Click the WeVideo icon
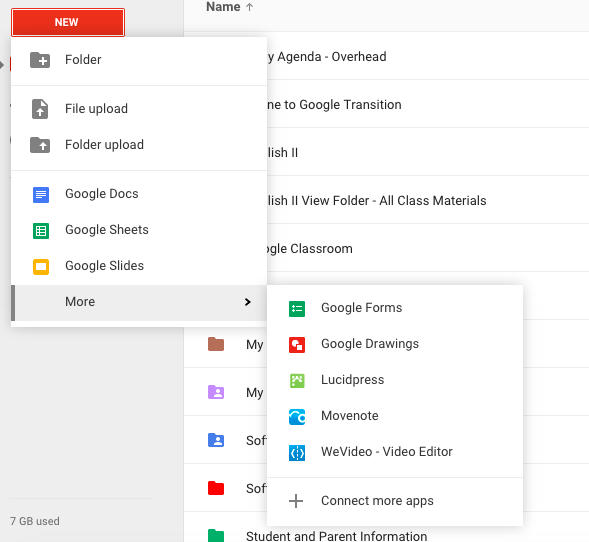 (x=297, y=453)
